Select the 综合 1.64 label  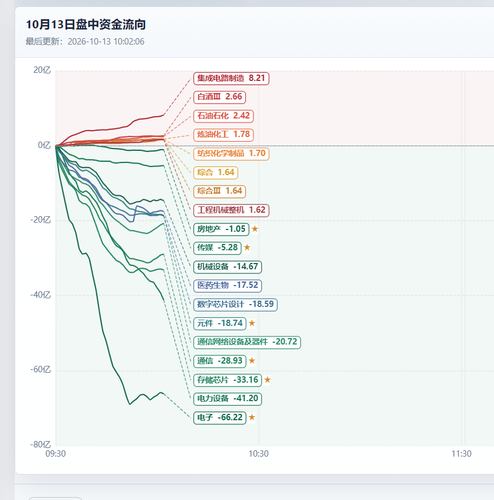click(x=216, y=172)
